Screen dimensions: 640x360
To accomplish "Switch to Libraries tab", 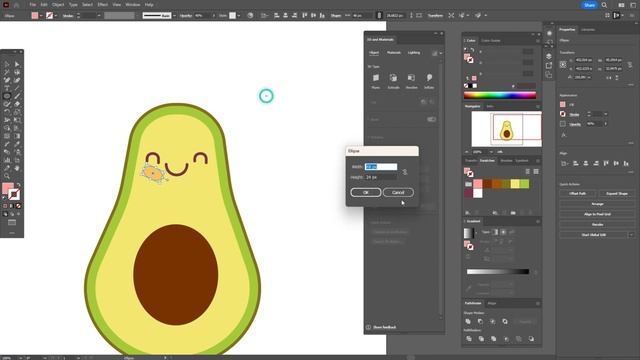I will pyautogui.click(x=588, y=30).
